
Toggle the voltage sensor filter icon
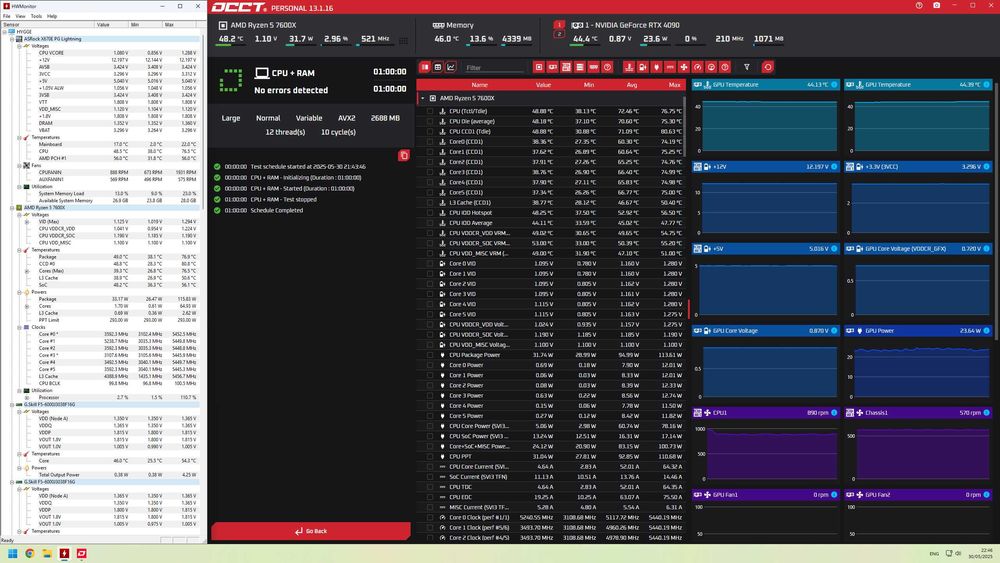click(x=642, y=67)
